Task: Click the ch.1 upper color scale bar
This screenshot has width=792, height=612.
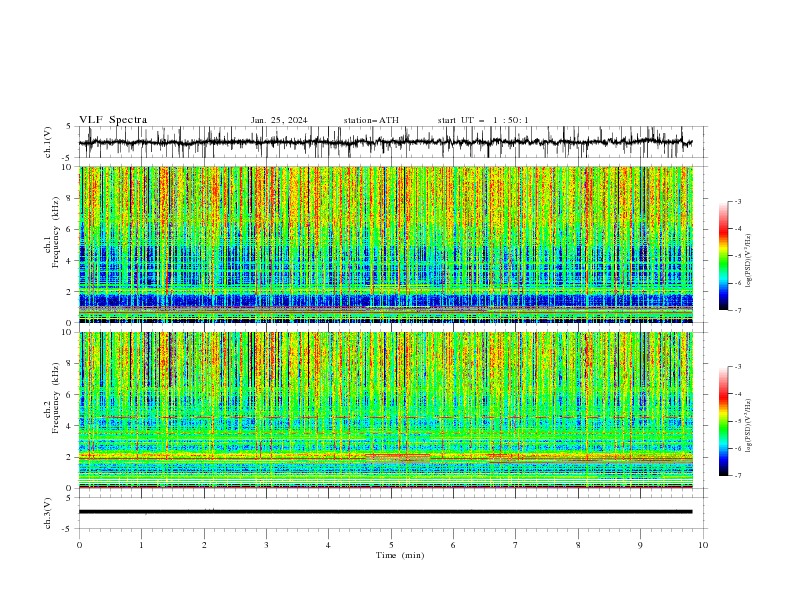Action: coord(723,256)
